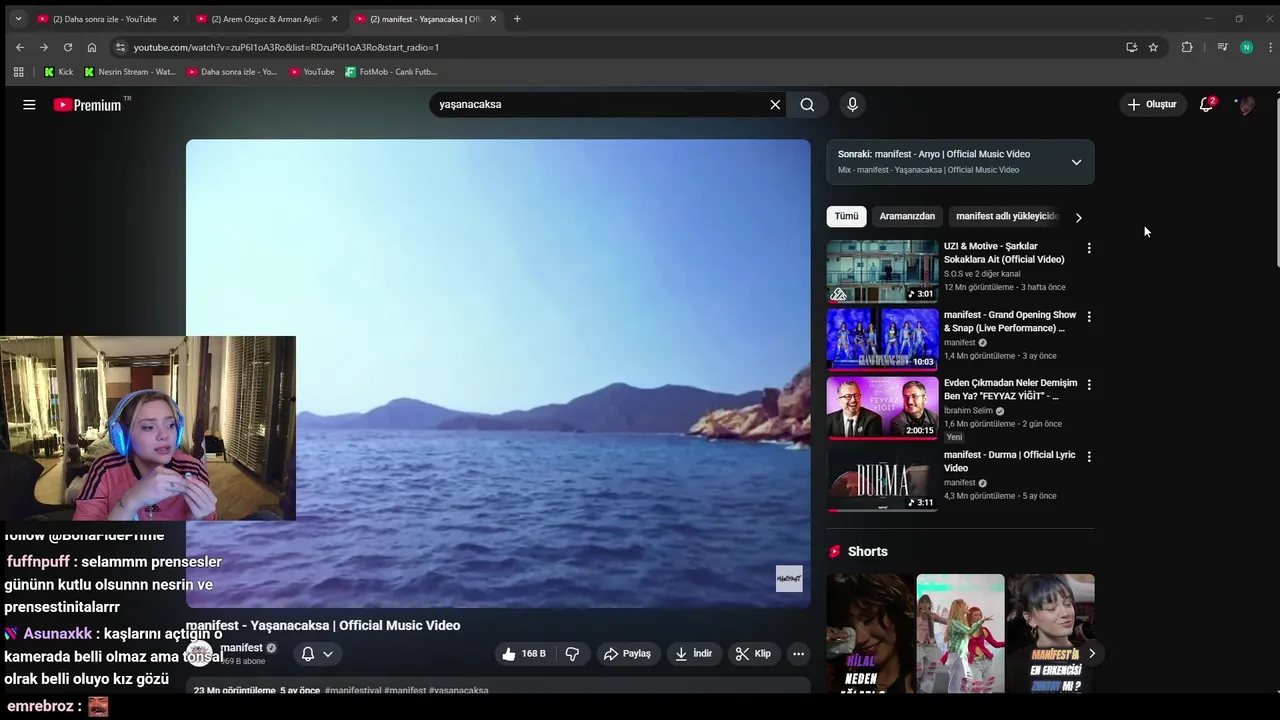Select the Tümü filter chip
Viewport: 1280px width, 720px height.
(846, 216)
